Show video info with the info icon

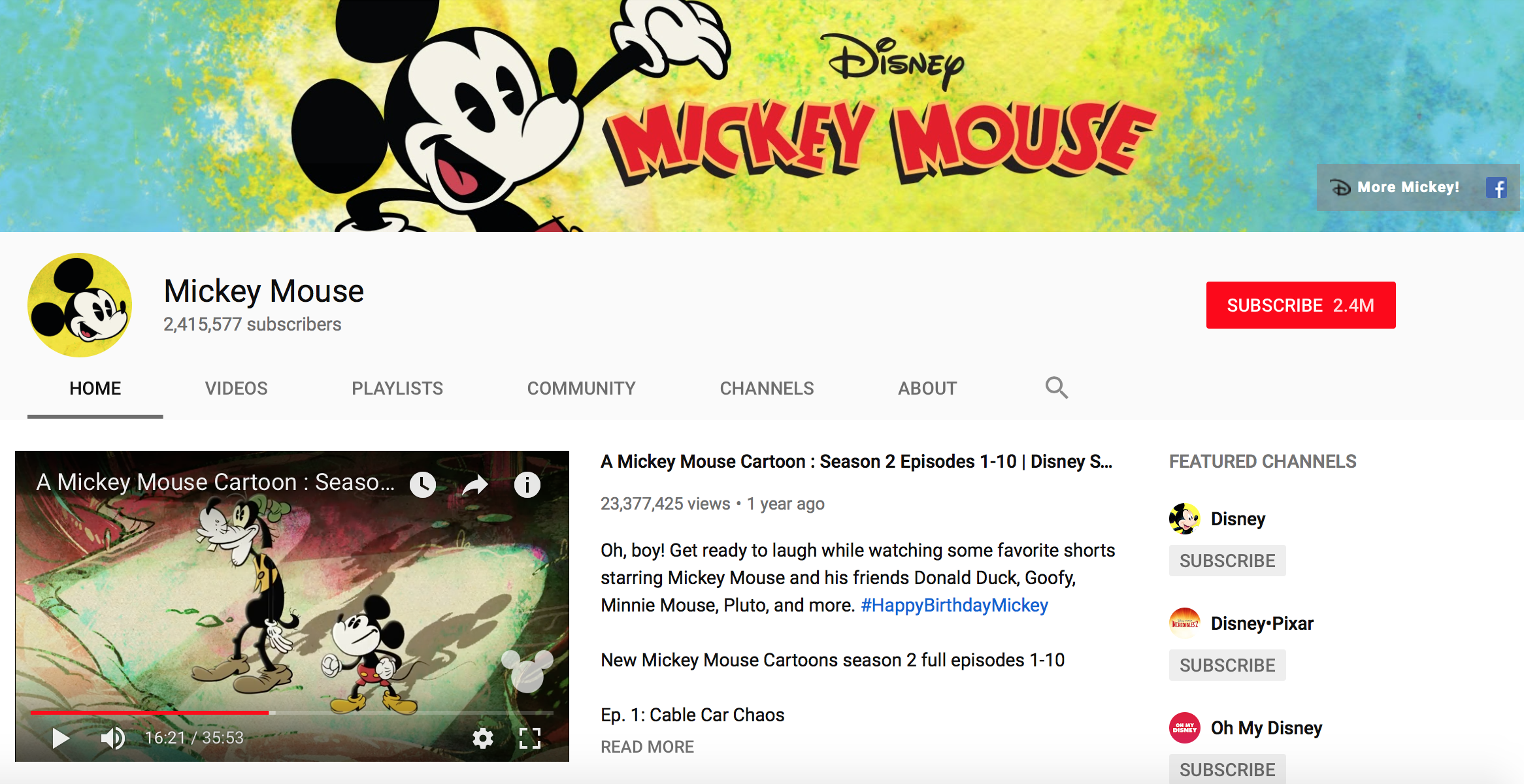pos(527,485)
